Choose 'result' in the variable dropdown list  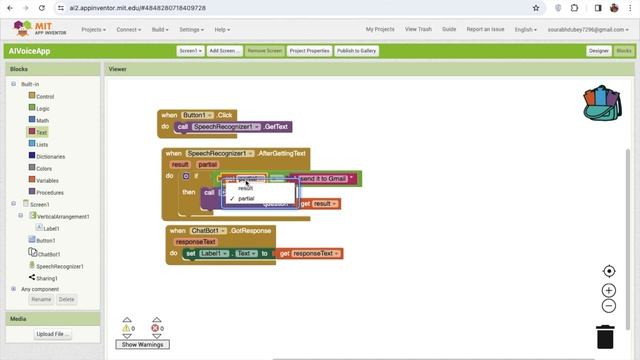click(246, 188)
